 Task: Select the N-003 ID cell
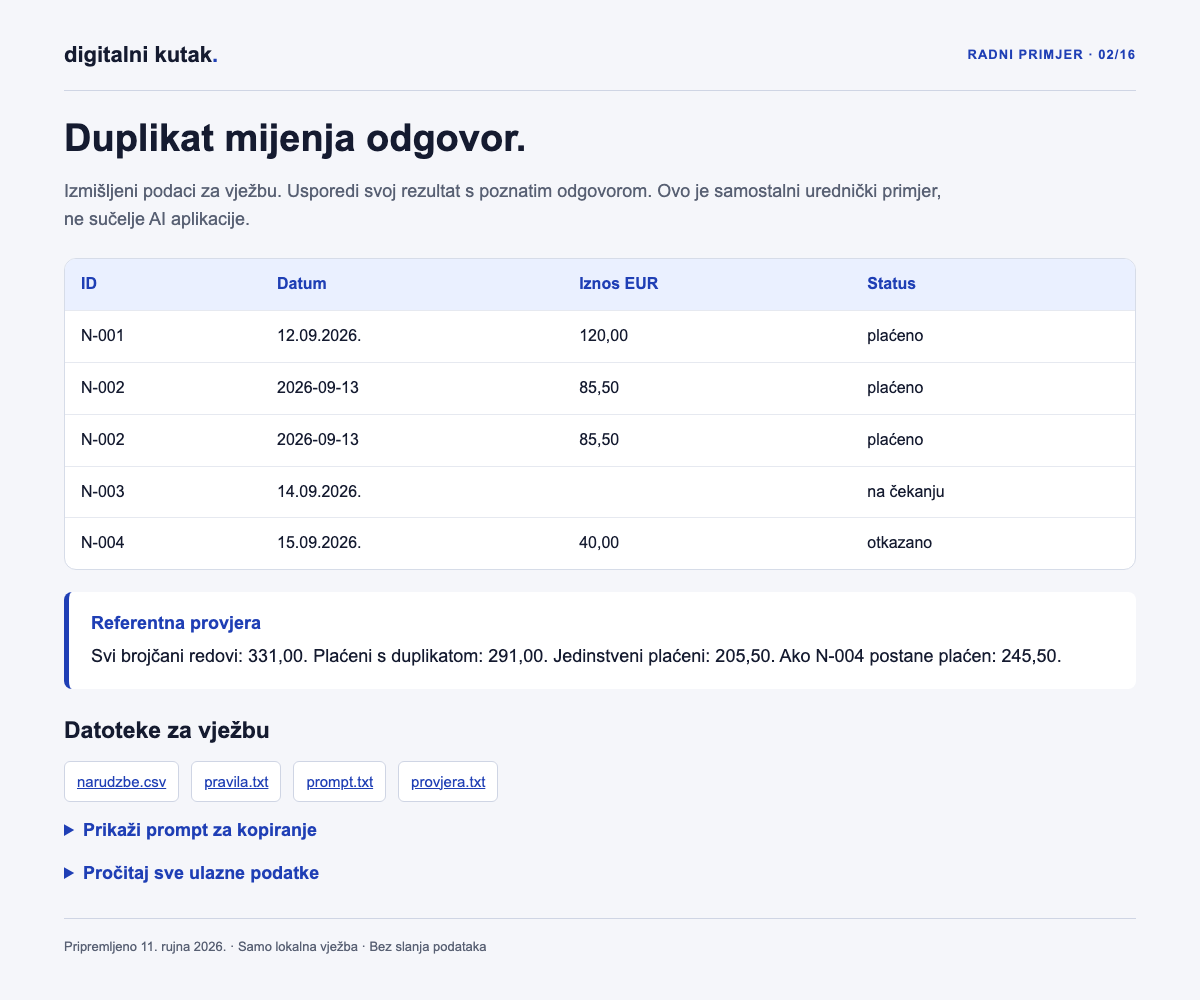[163, 492]
